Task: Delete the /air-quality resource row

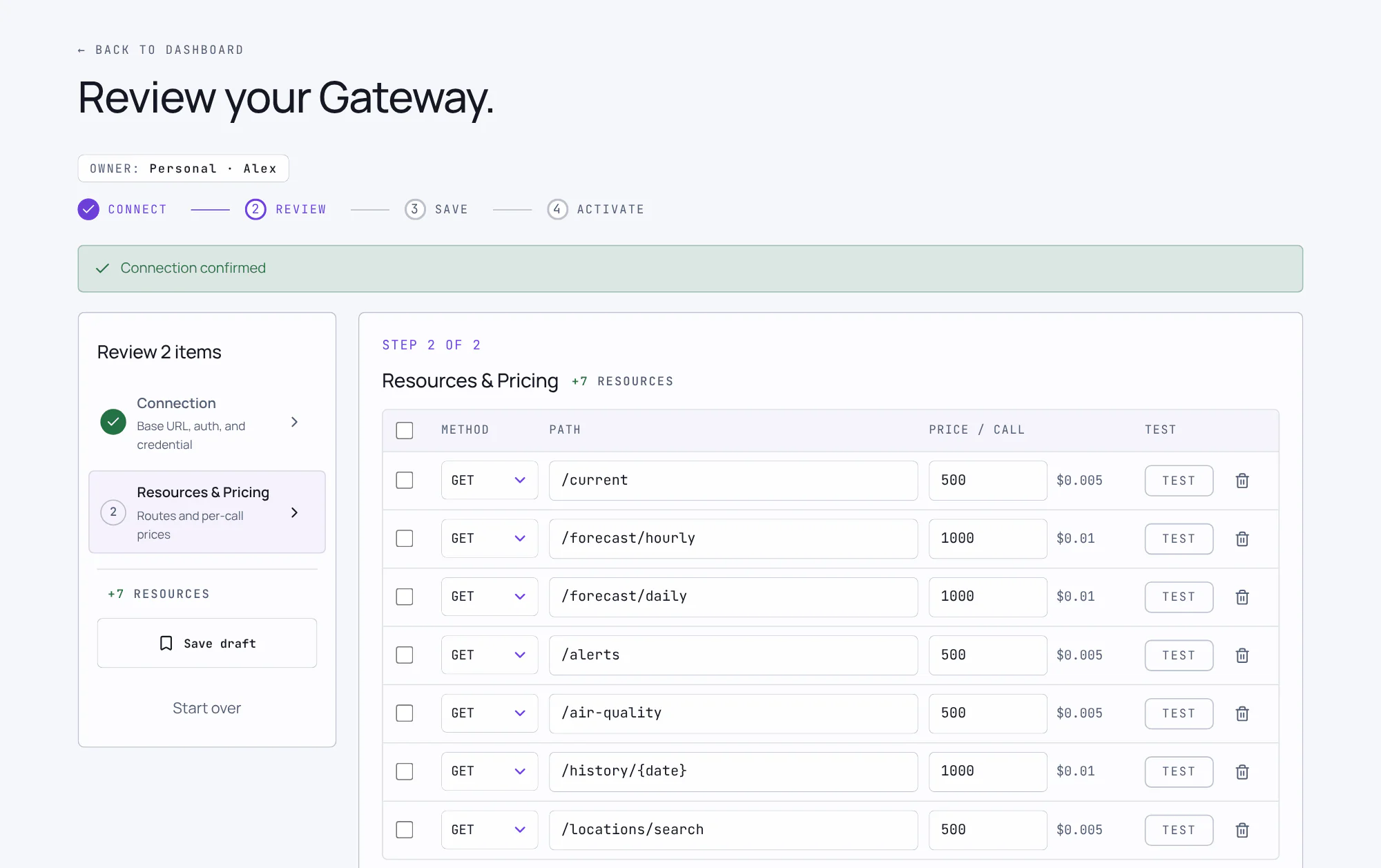Action: (x=1242, y=713)
